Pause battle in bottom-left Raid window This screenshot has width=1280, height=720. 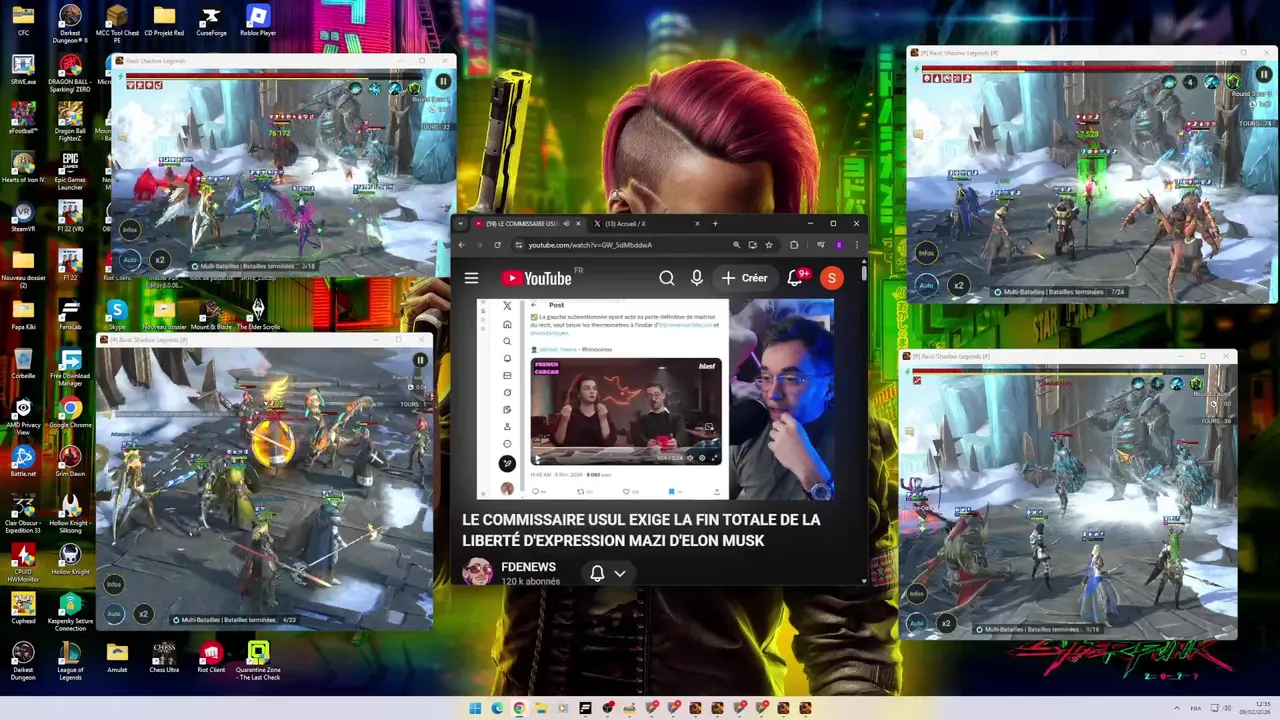[420, 360]
